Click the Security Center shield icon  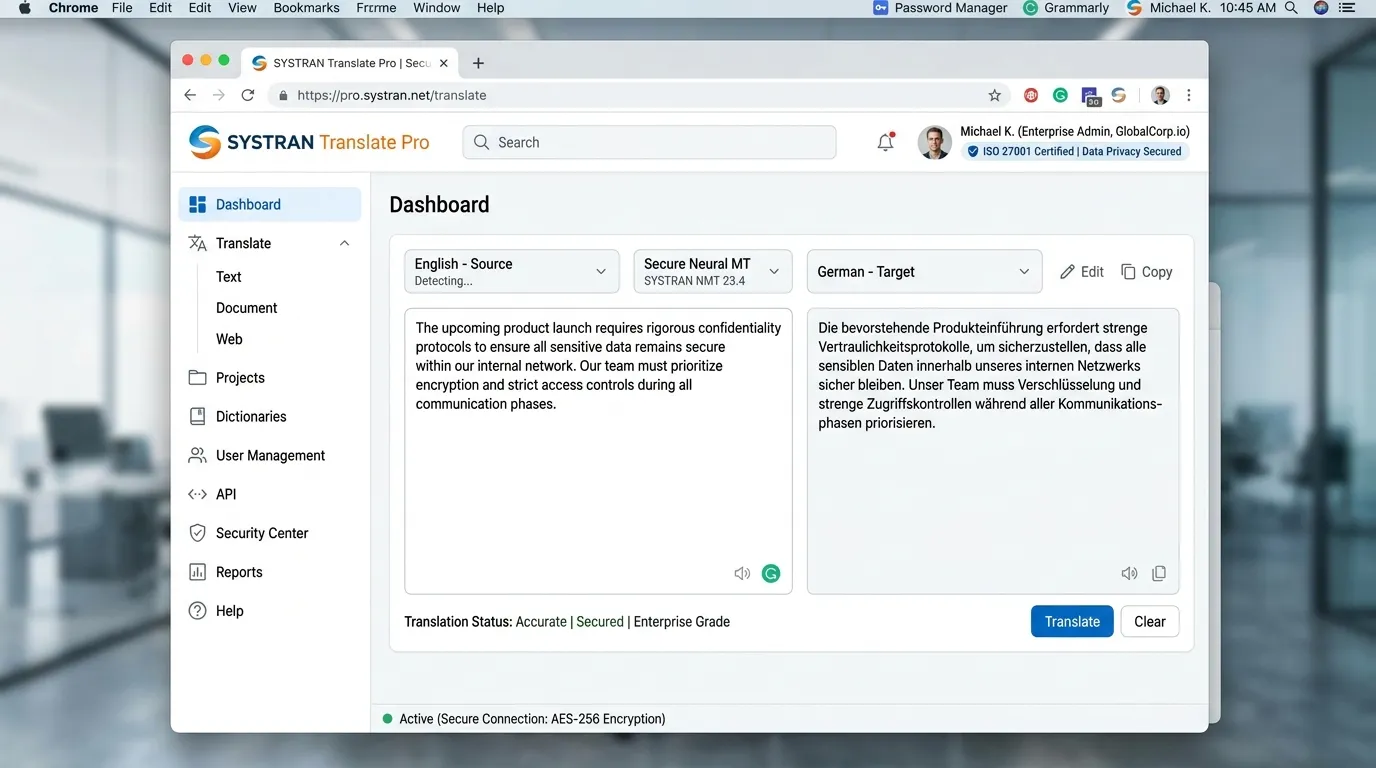pyautogui.click(x=197, y=533)
